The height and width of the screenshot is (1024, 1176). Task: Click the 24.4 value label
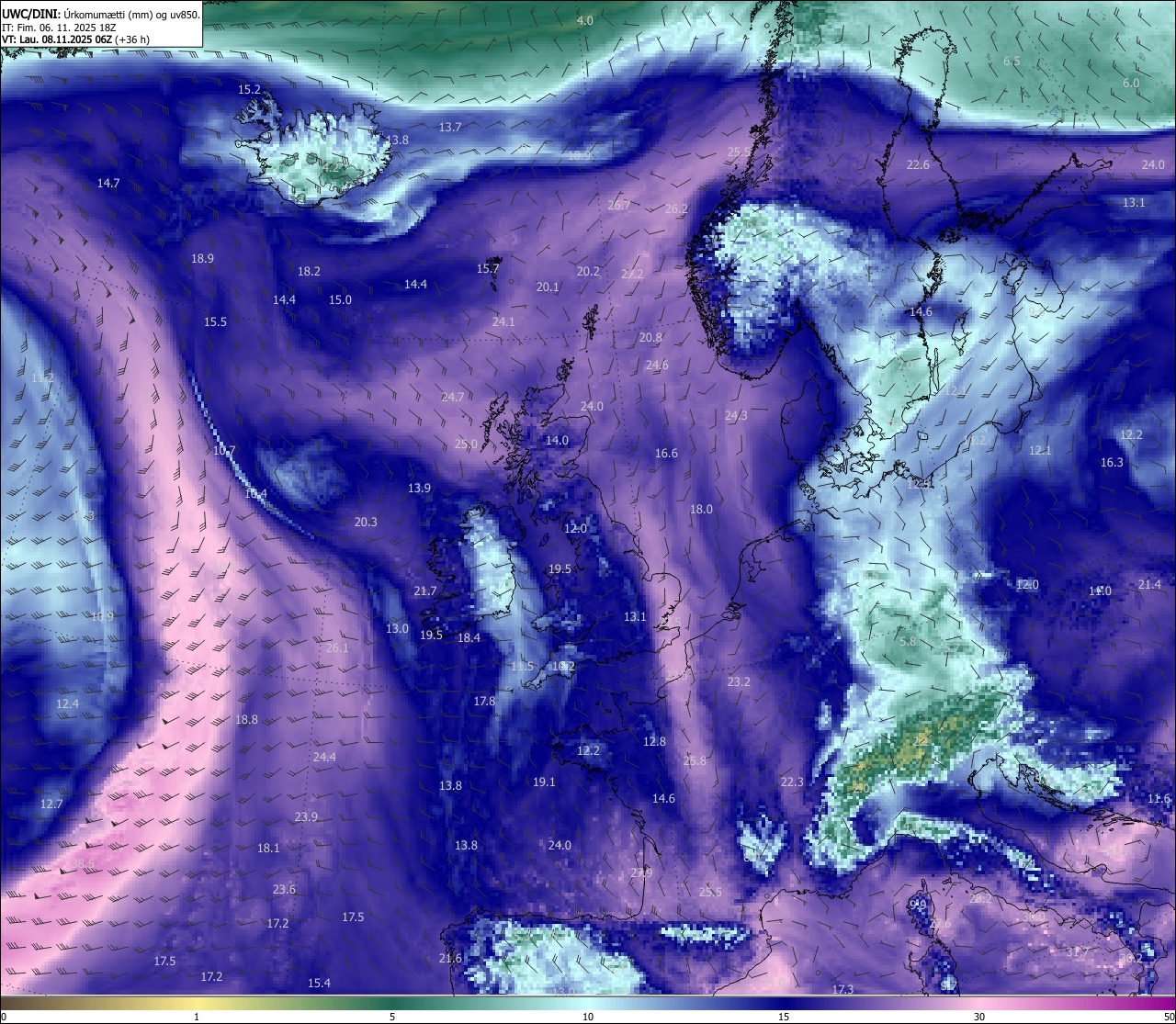click(x=324, y=758)
